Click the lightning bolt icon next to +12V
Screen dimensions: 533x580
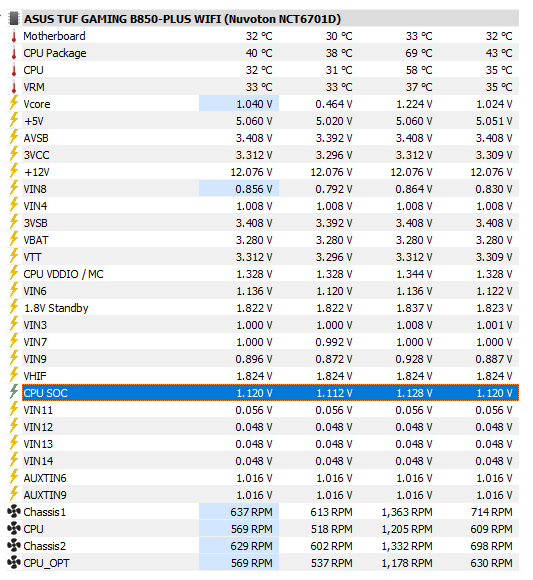(14, 172)
